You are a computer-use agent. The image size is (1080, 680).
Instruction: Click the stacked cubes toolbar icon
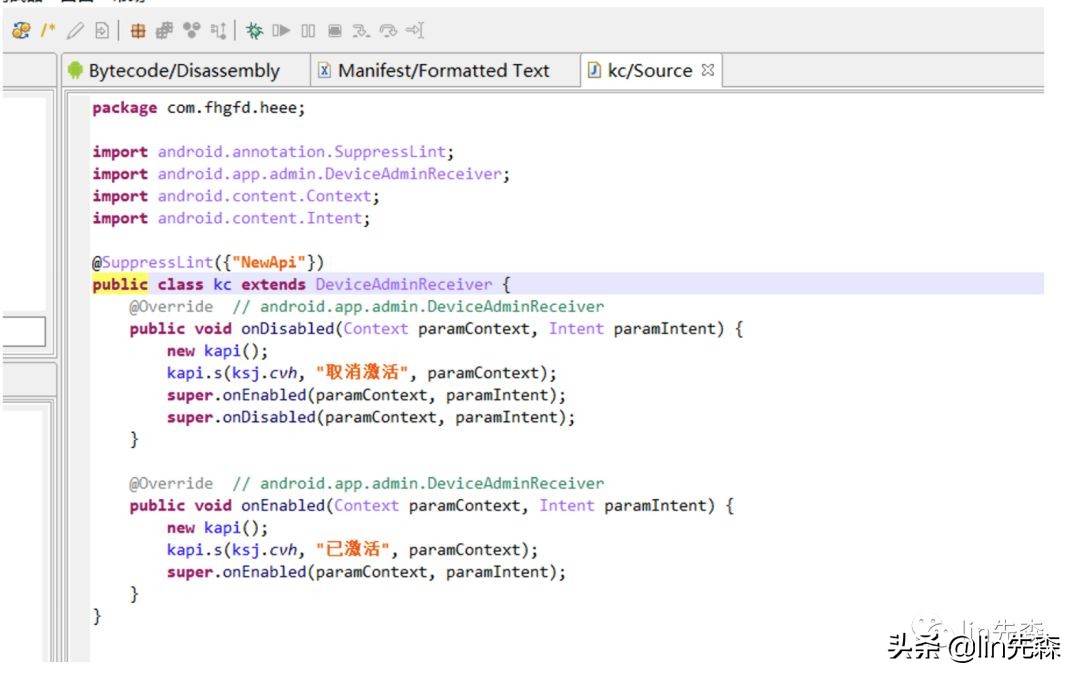[165, 31]
